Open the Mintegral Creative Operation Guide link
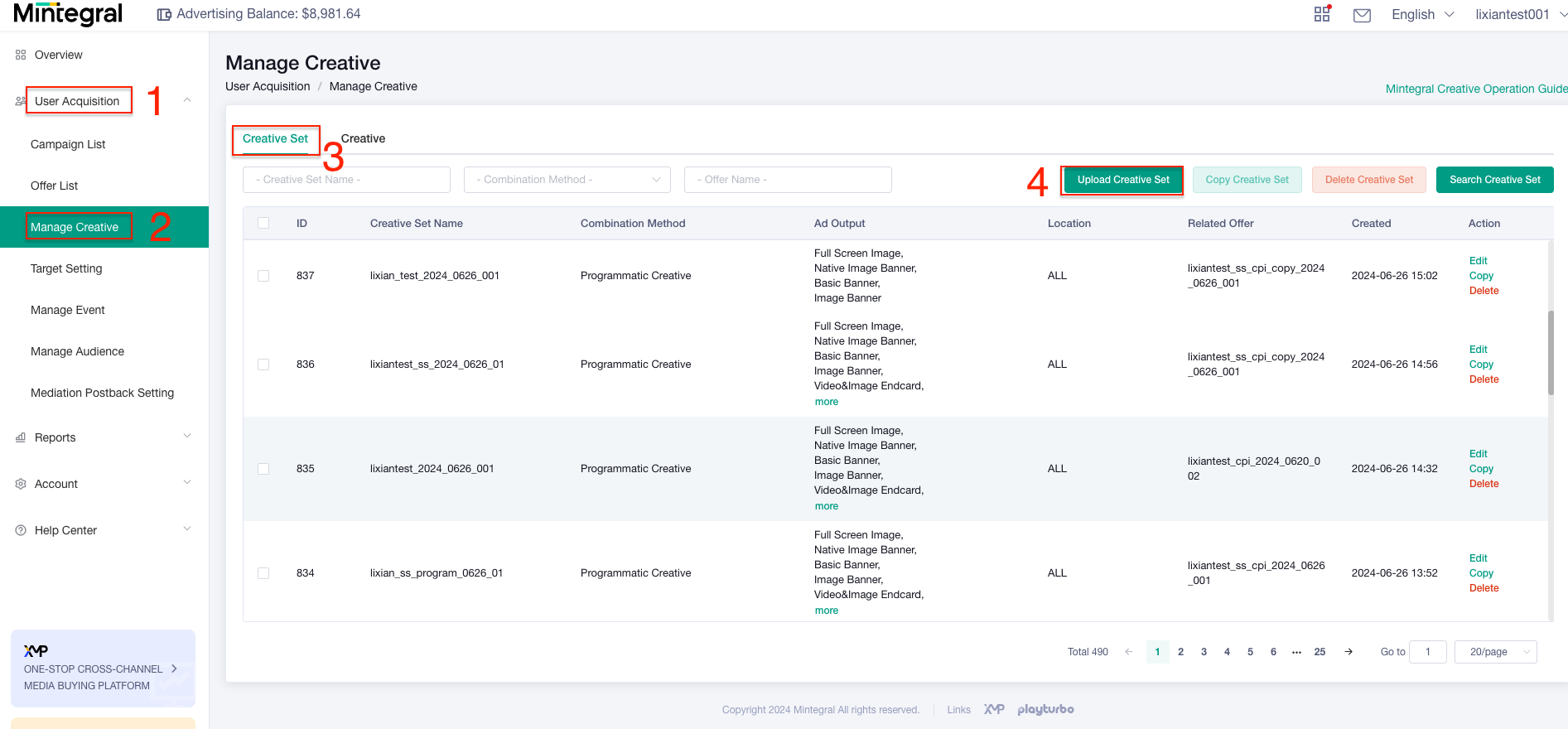This screenshot has height=729, width=1568. coord(1476,89)
